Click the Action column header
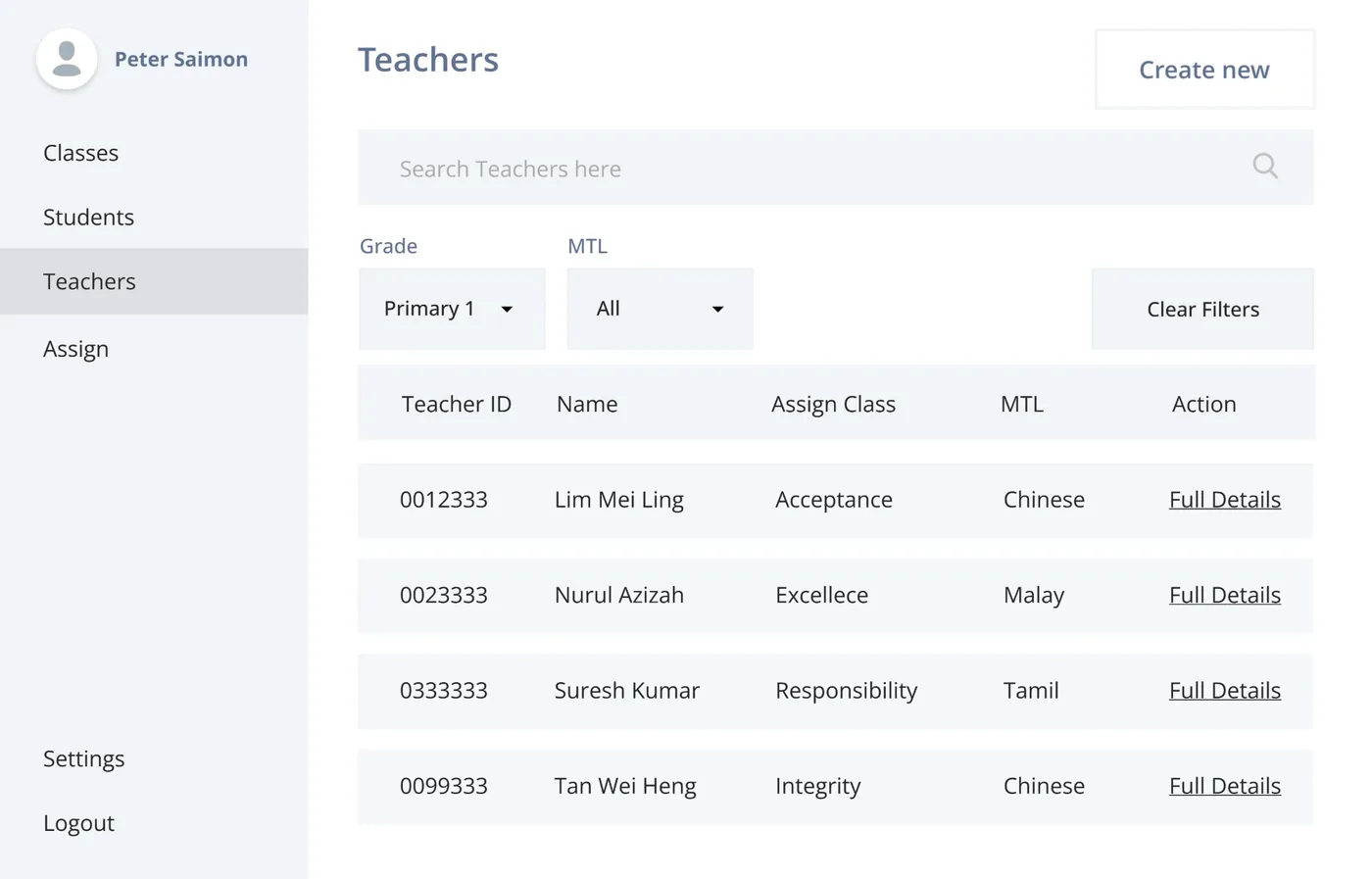The image size is (1372, 879). (x=1203, y=404)
